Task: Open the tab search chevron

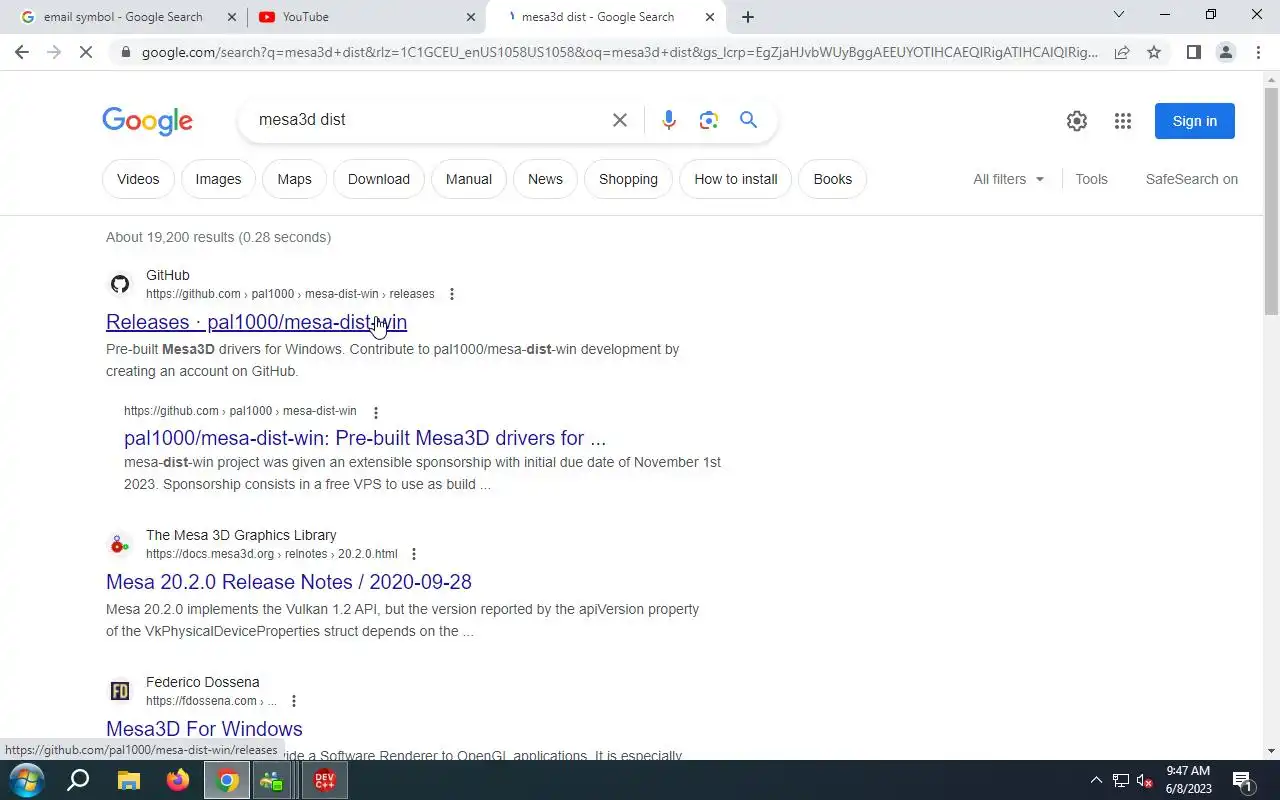Action: 1119,15
